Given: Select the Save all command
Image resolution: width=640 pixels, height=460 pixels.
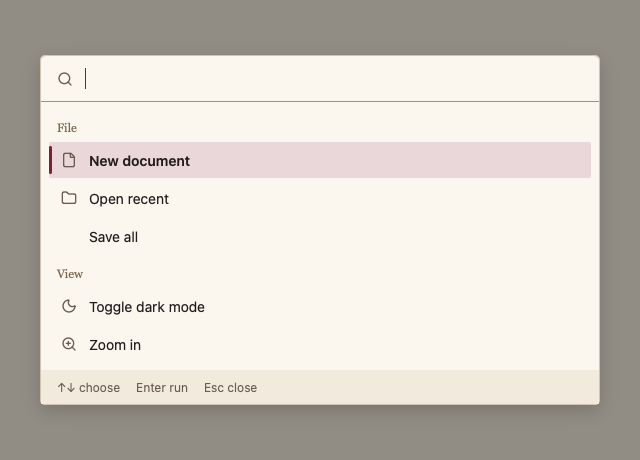Looking at the screenshot, I should pos(320,237).
